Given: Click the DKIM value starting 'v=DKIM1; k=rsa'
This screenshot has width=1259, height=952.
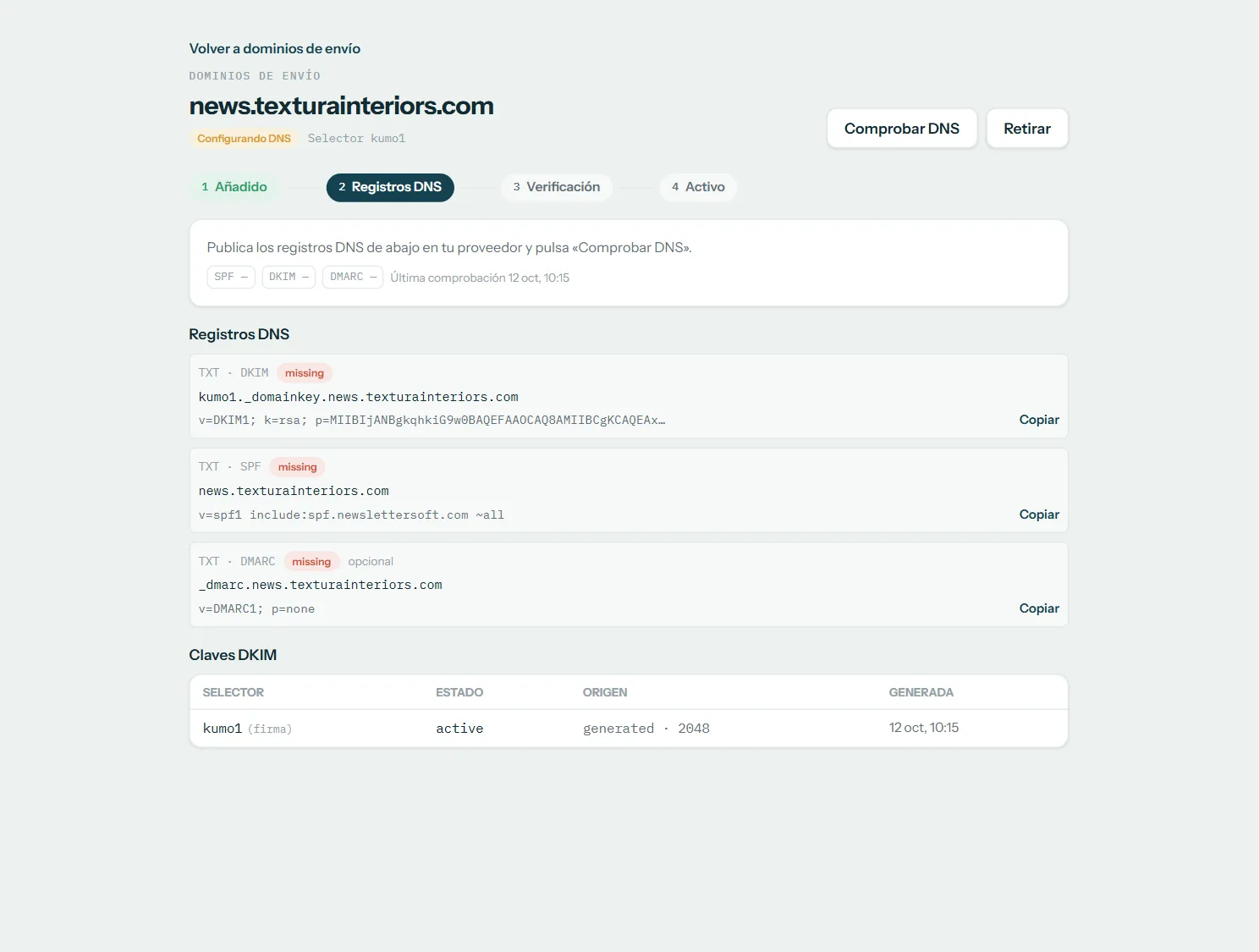Looking at the screenshot, I should pyautogui.click(x=432, y=420).
